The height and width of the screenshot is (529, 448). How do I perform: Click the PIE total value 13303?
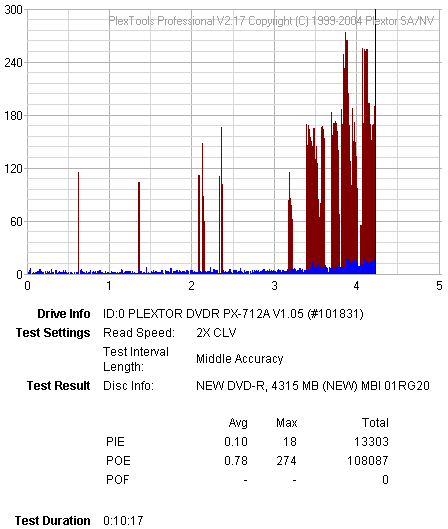pyautogui.click(x=371, y=442)
